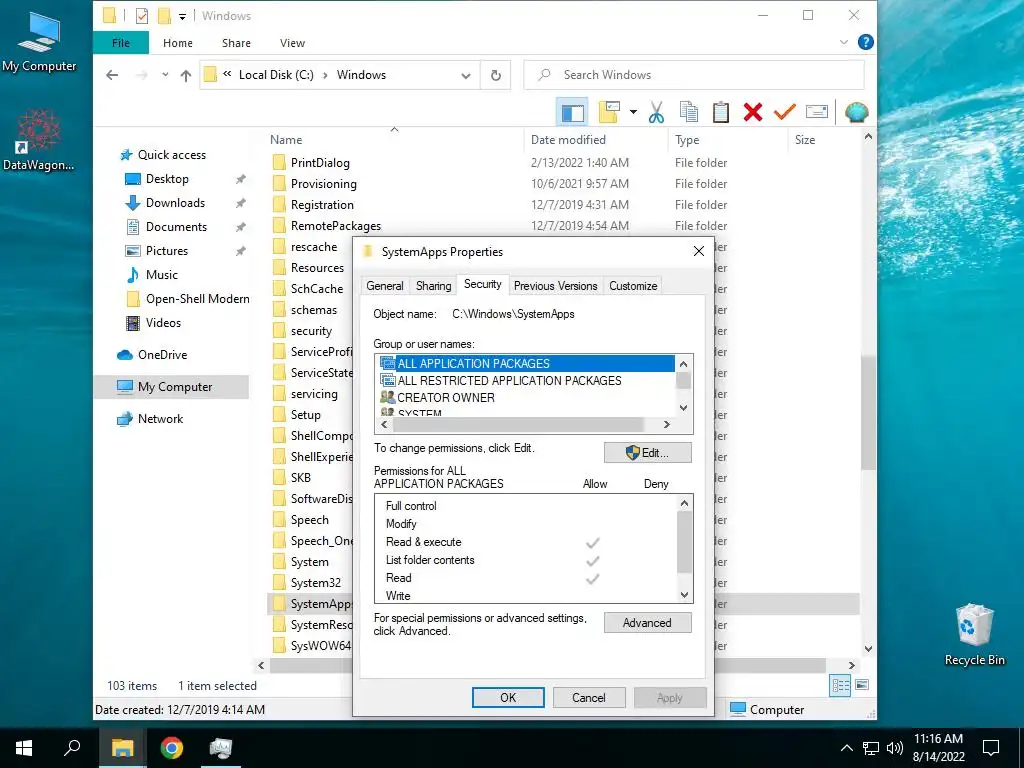
Task: Switch to details view icon in status bar
Action: pyautogui.click(x=840, y=686)
